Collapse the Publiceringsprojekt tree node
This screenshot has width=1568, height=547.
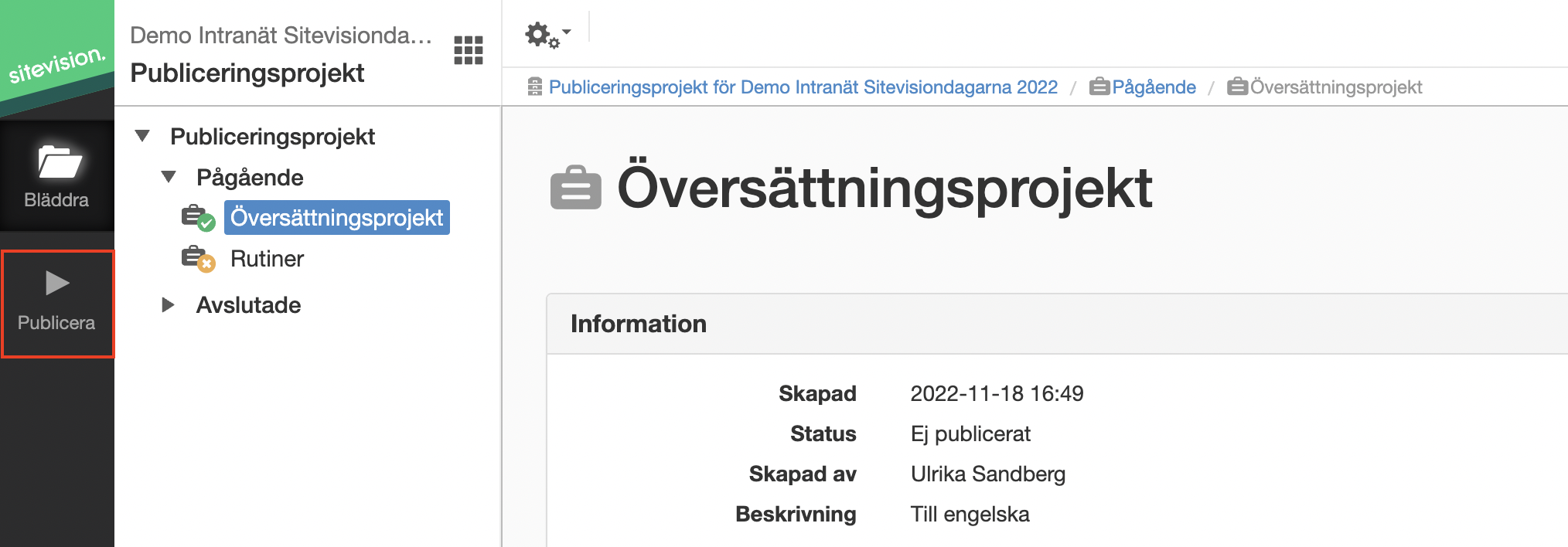[142, 137]
